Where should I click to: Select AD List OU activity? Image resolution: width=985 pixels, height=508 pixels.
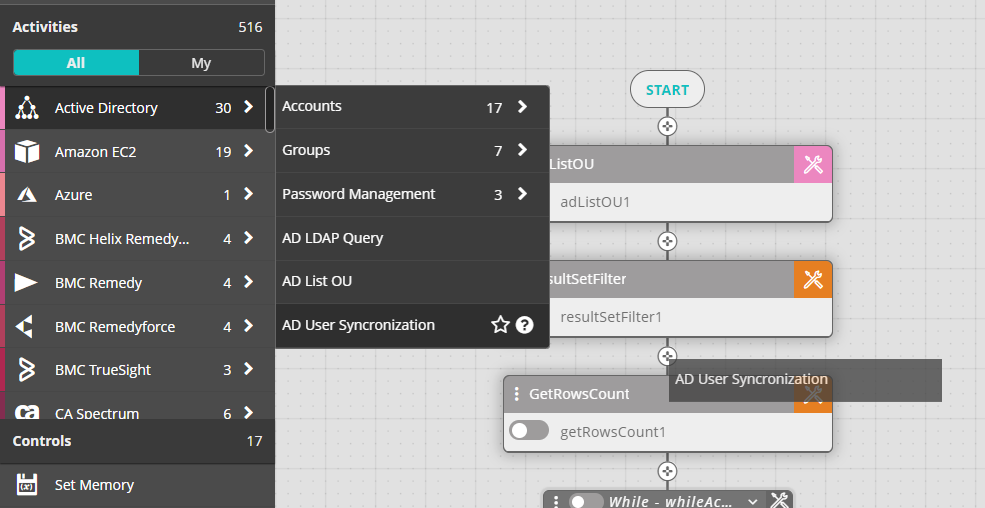click(412, 281)
